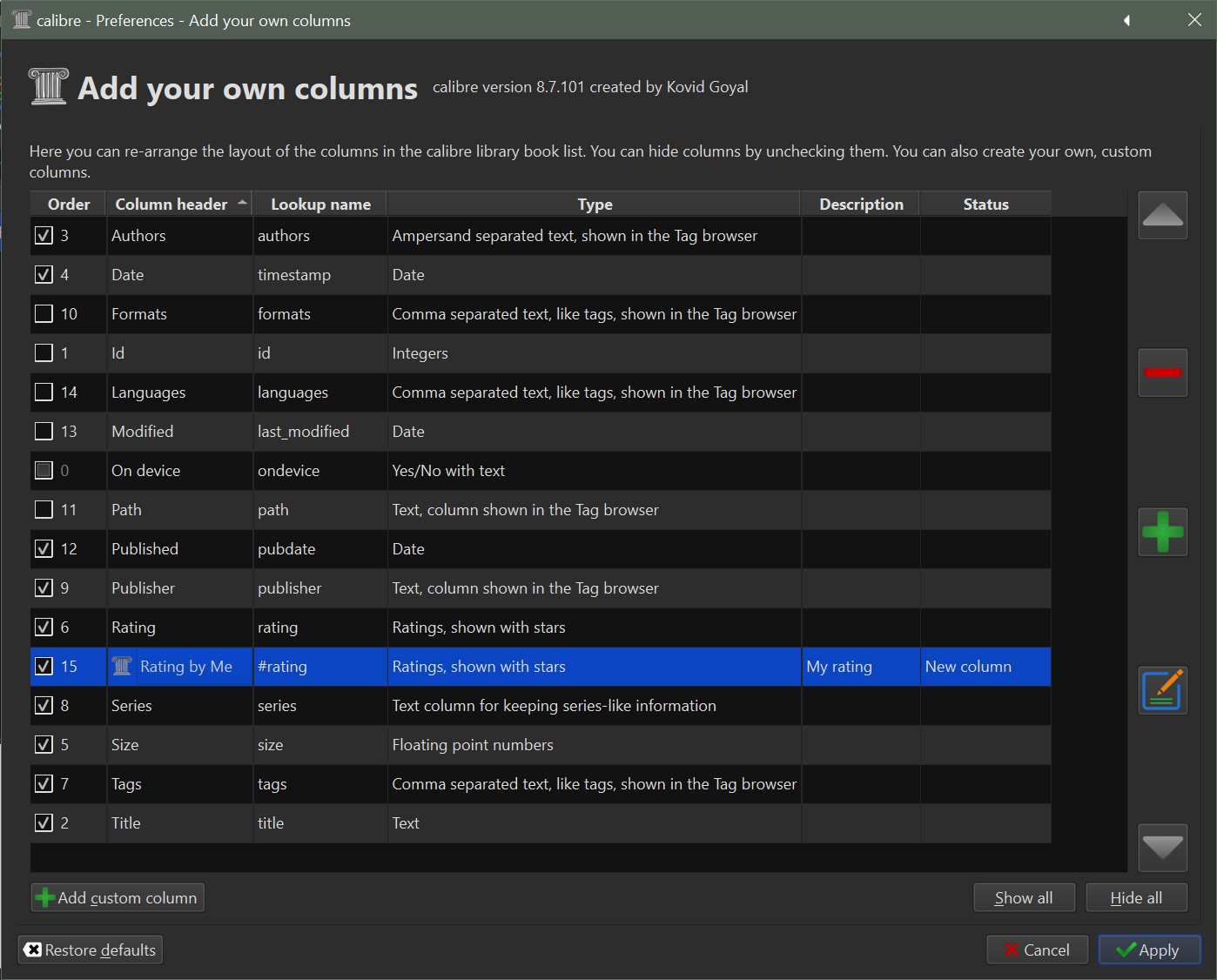1217x980 pixels.
Task: Toggle the Path column visibility checkbox
Action: [44, 509]
